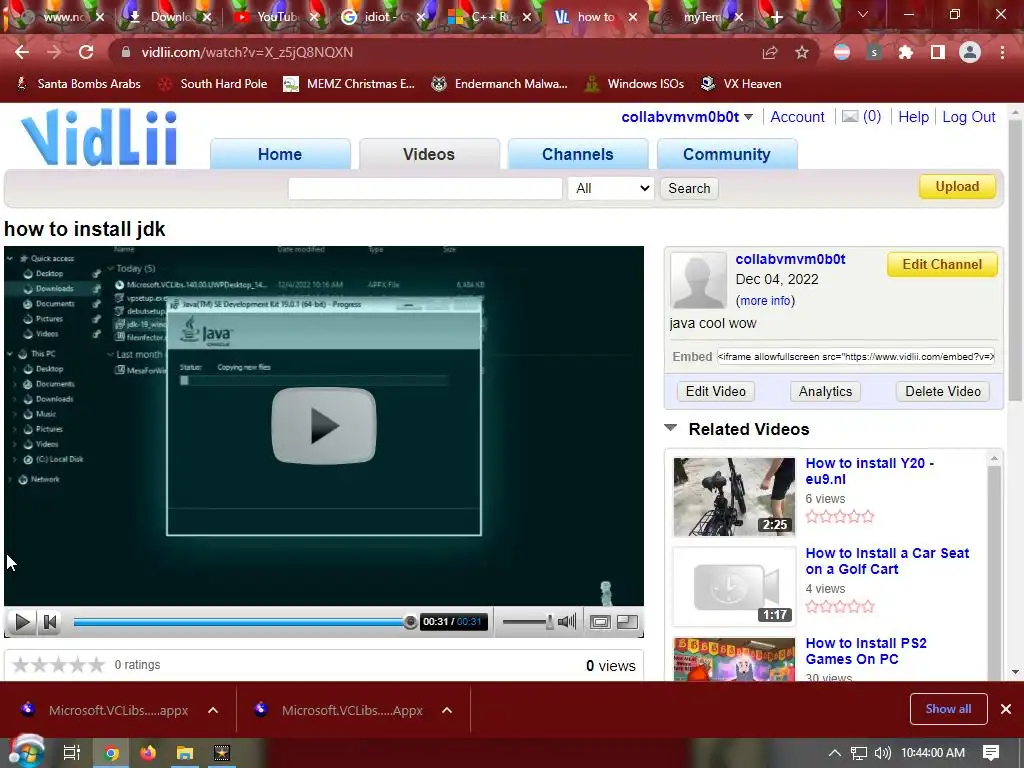The height and width of the screenshot is (768, 1024).
Task: Open the inbox envelope icon
Action: pos(850,116)
